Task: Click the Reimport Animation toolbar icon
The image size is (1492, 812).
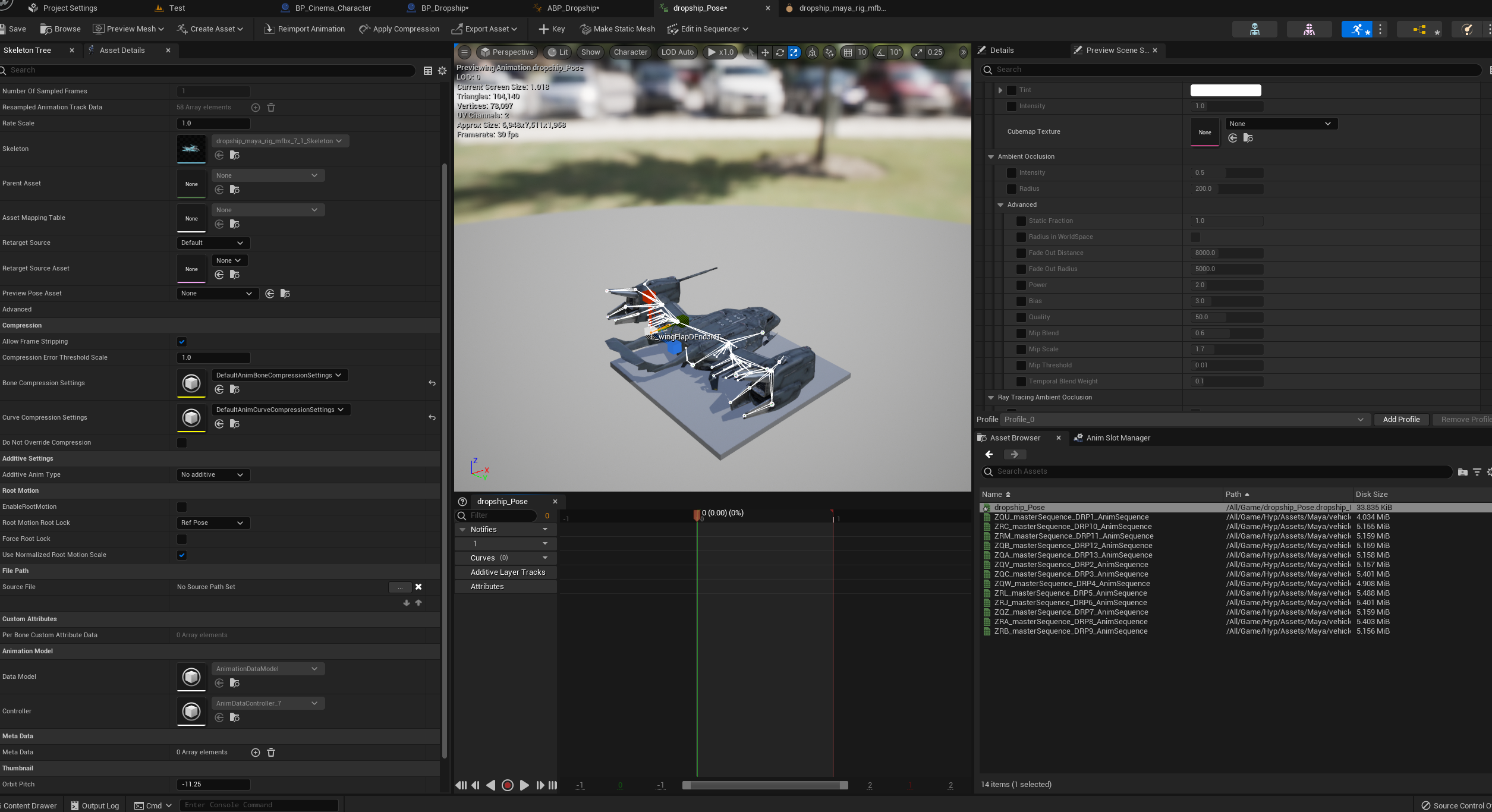Action: 269,29
